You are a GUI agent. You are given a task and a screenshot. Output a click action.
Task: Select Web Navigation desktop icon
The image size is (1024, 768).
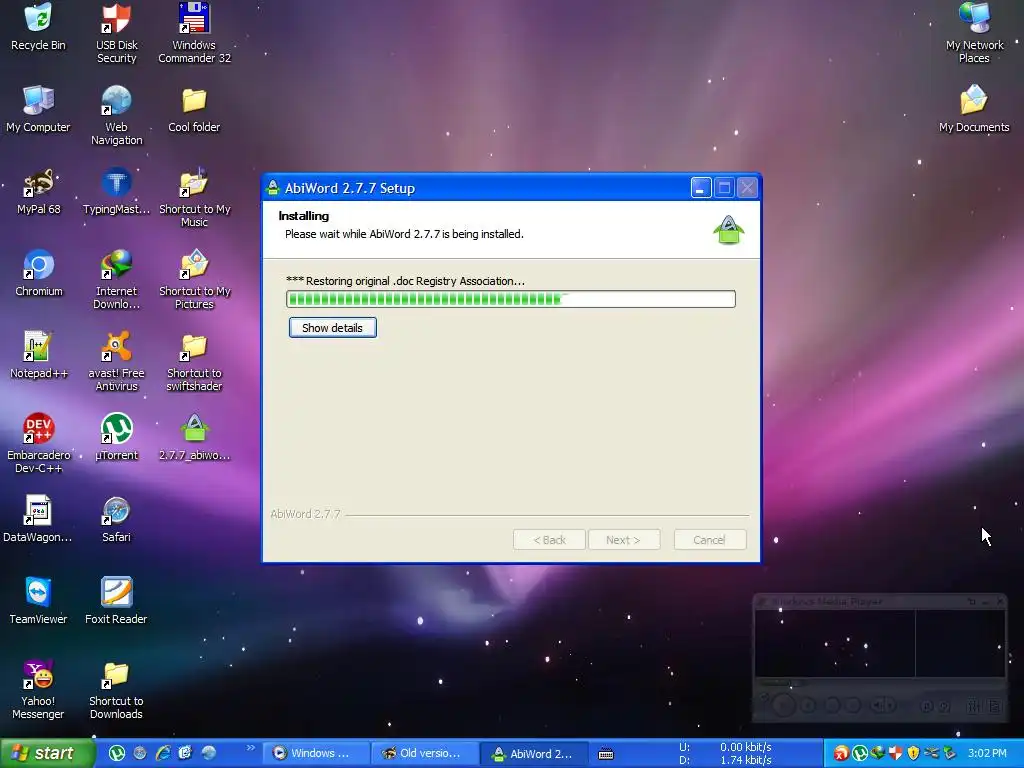click(116, 114)
